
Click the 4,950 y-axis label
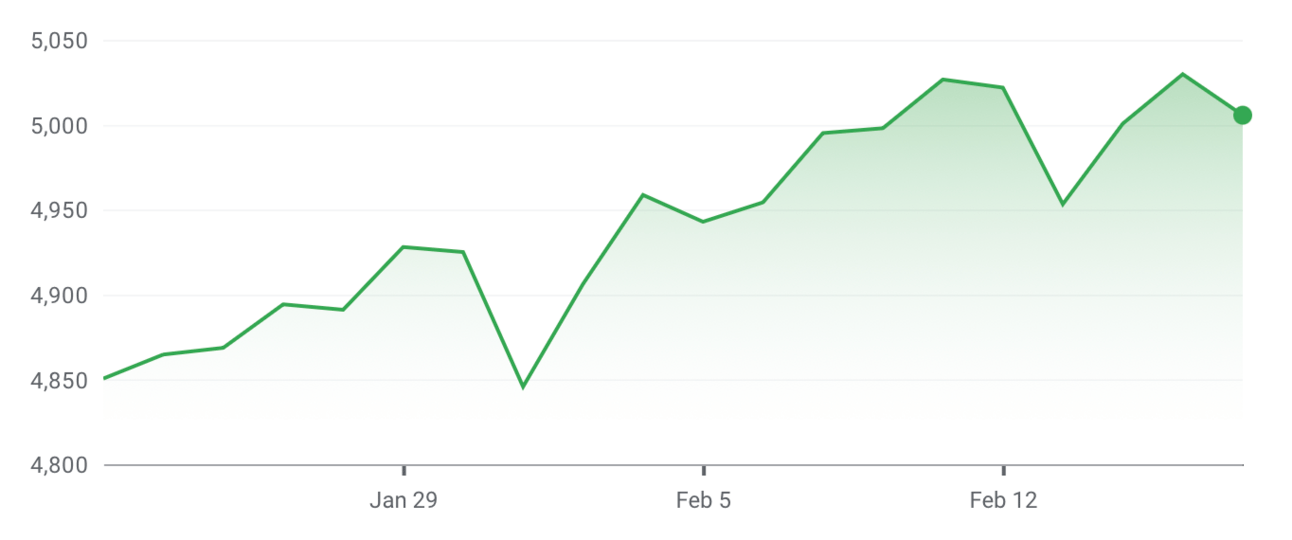60,211
